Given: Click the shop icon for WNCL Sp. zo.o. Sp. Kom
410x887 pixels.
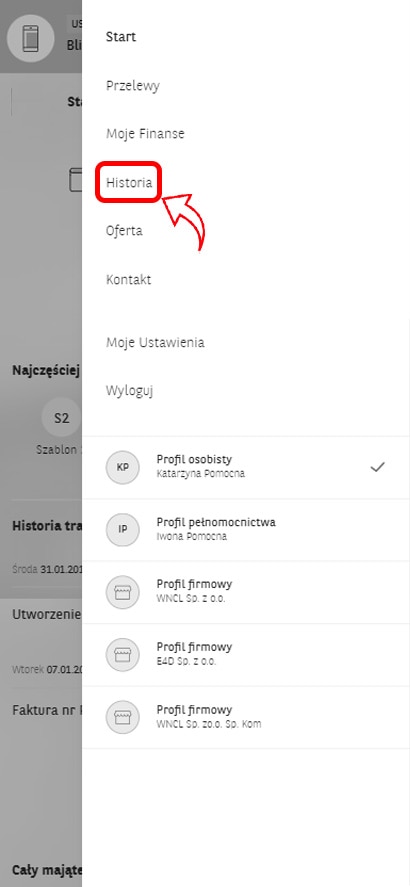Looking at the screenshot, I should pos(122,717).
